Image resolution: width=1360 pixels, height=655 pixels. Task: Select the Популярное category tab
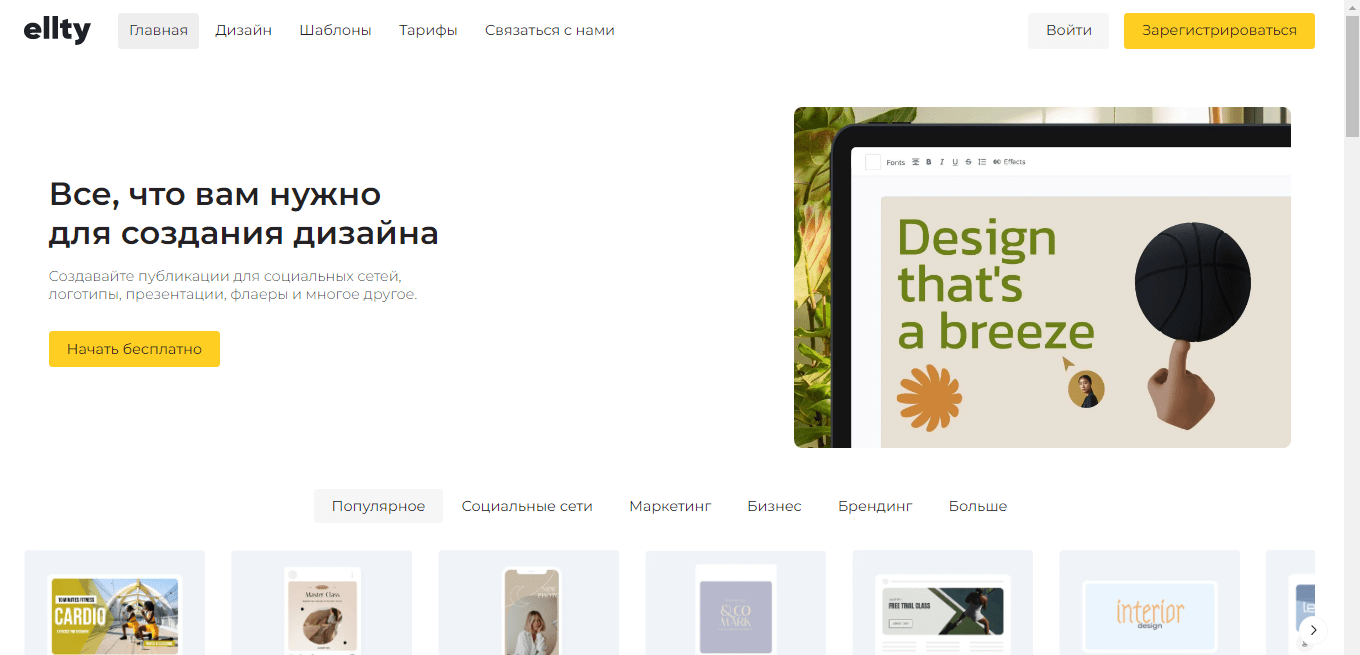(378, 506)
